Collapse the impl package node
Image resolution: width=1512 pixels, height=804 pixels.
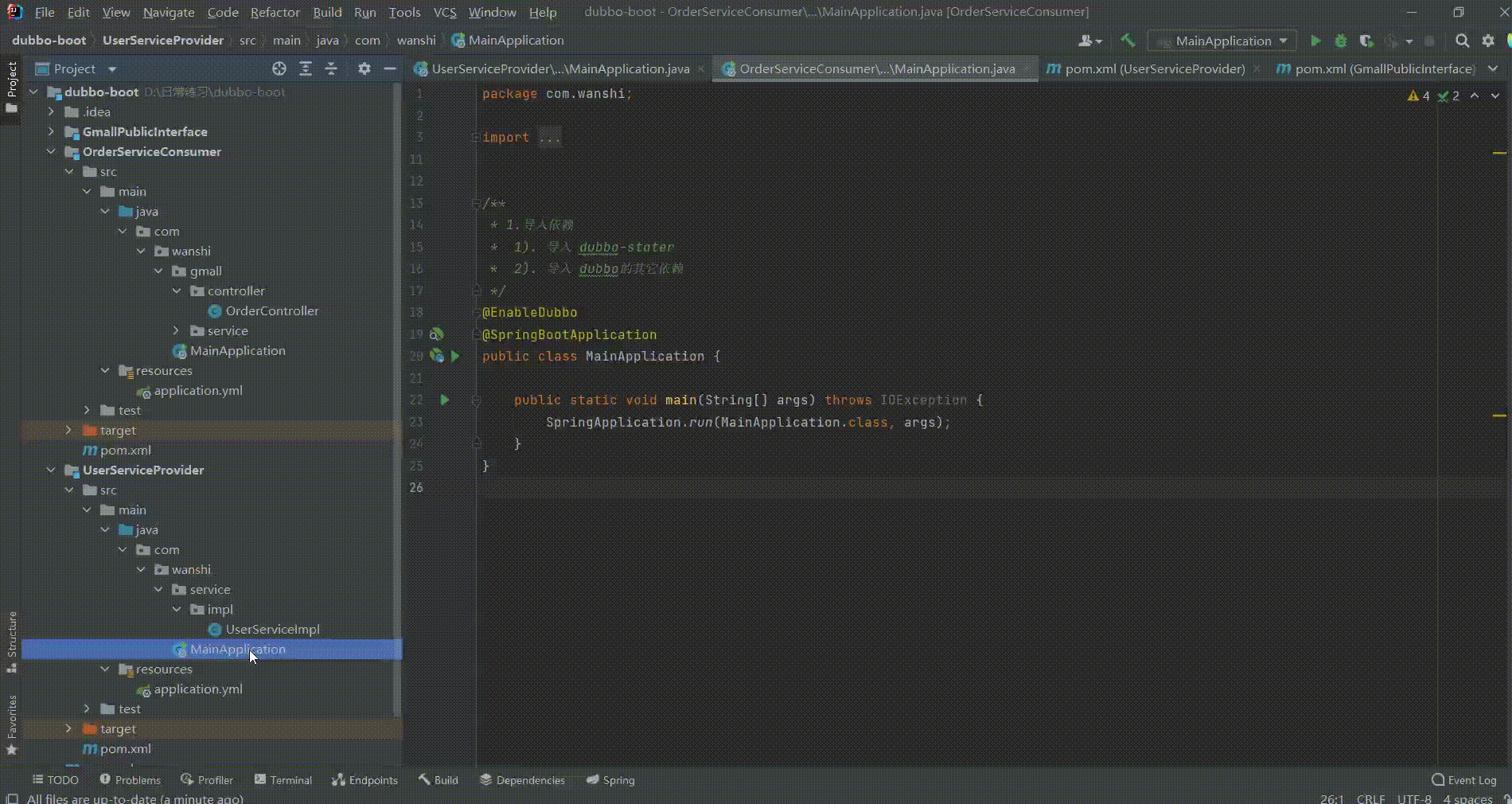(x=177, y=609)
